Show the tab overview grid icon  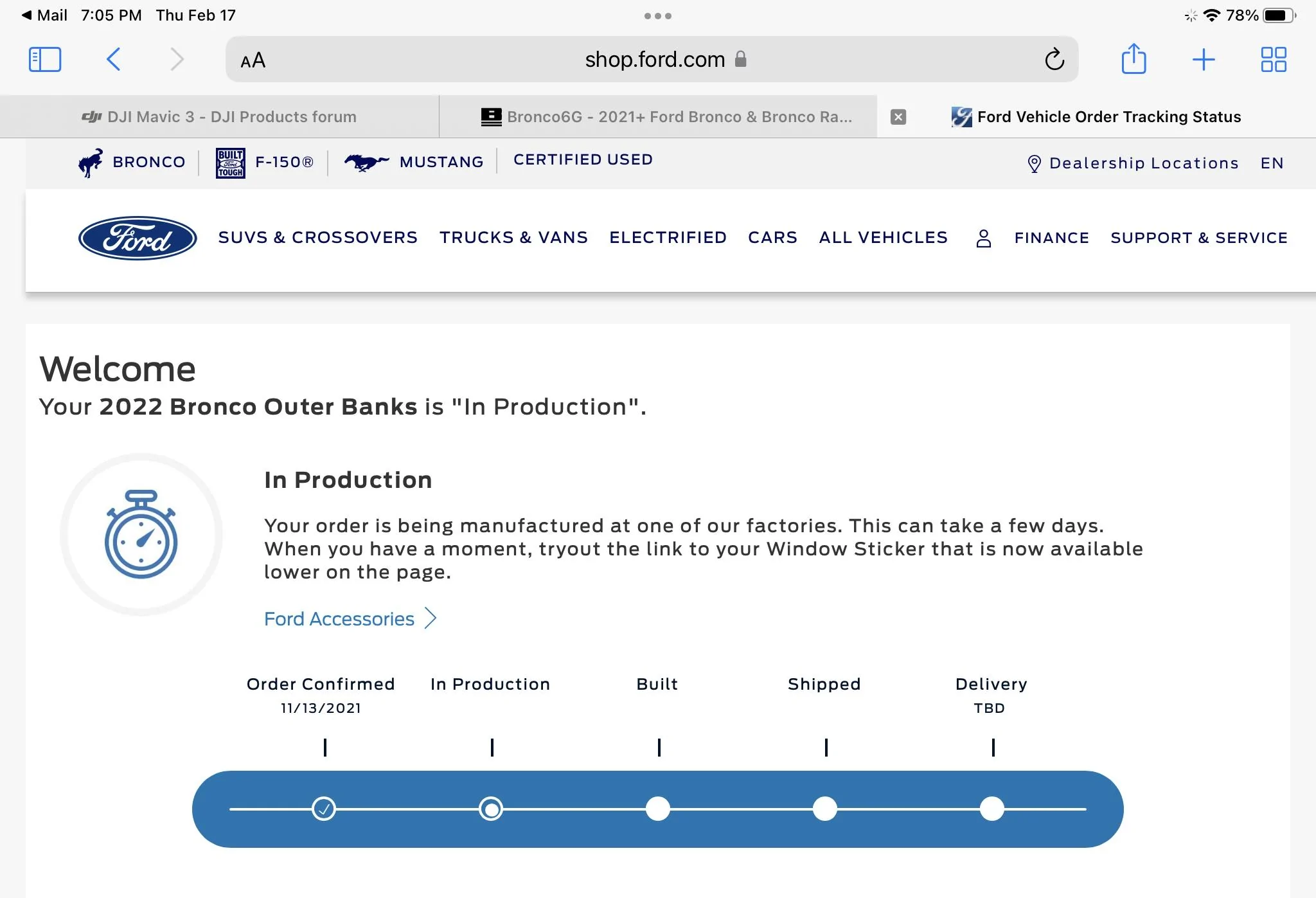point(1273,60)
